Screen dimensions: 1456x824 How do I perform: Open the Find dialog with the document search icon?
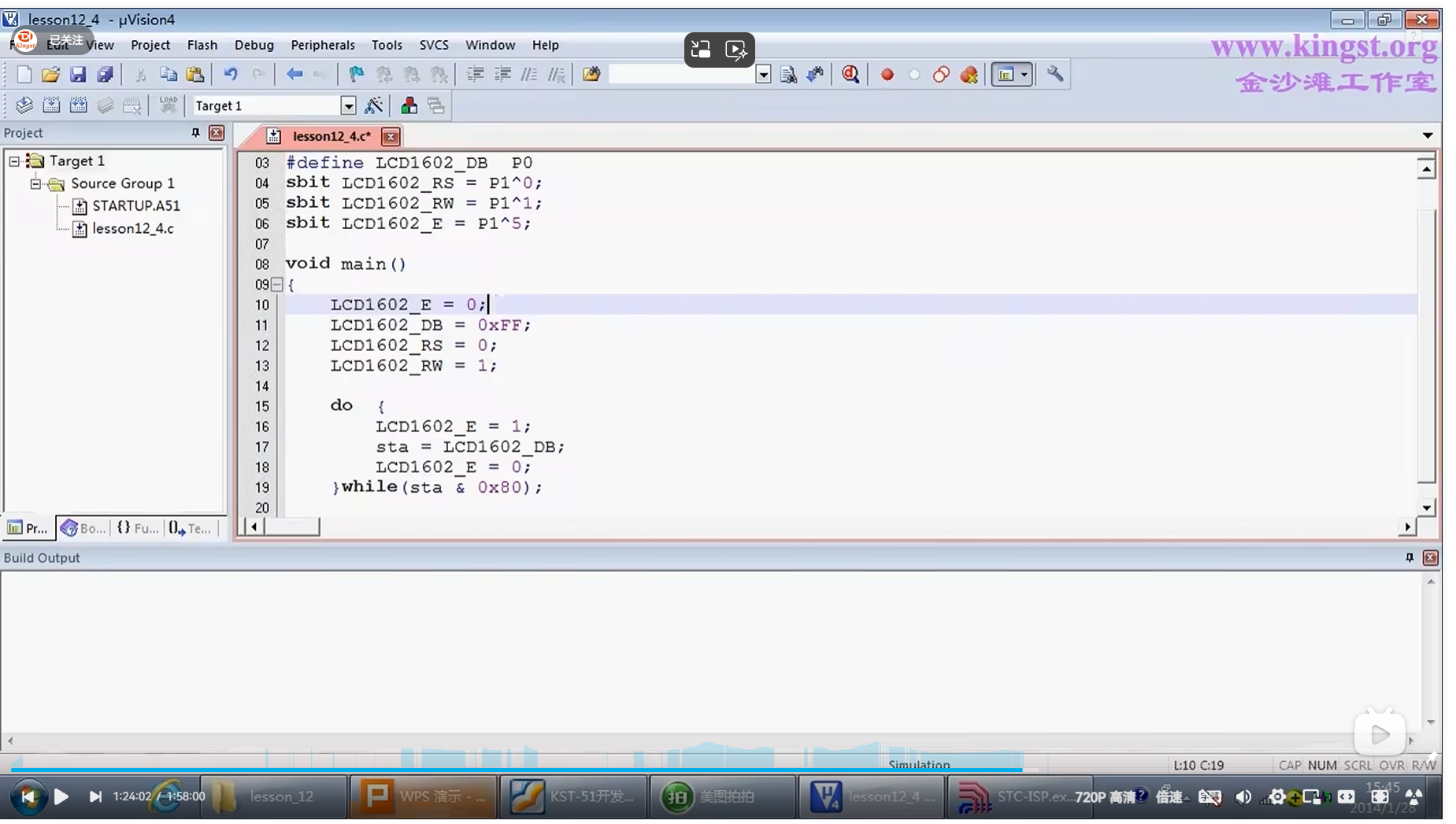point(787,75)
